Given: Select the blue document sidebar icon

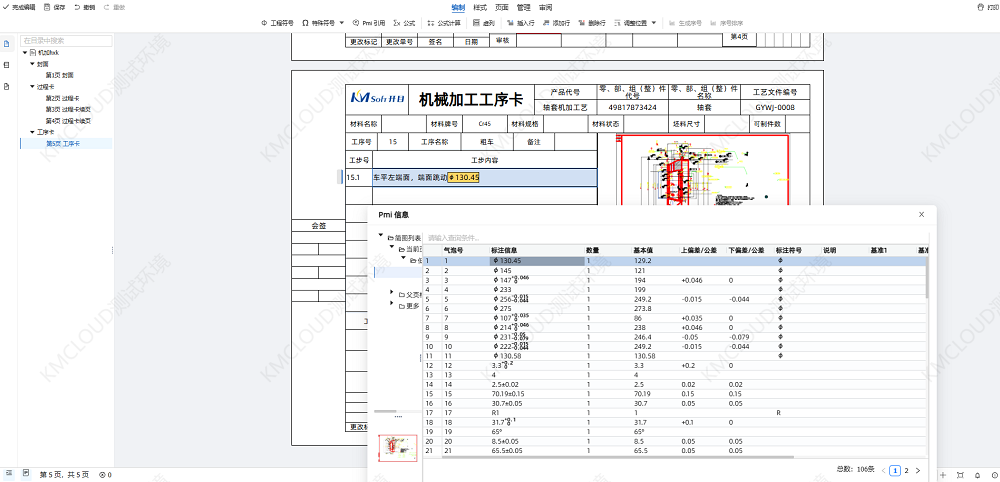Looking at the screenshot, I should 6,44.
